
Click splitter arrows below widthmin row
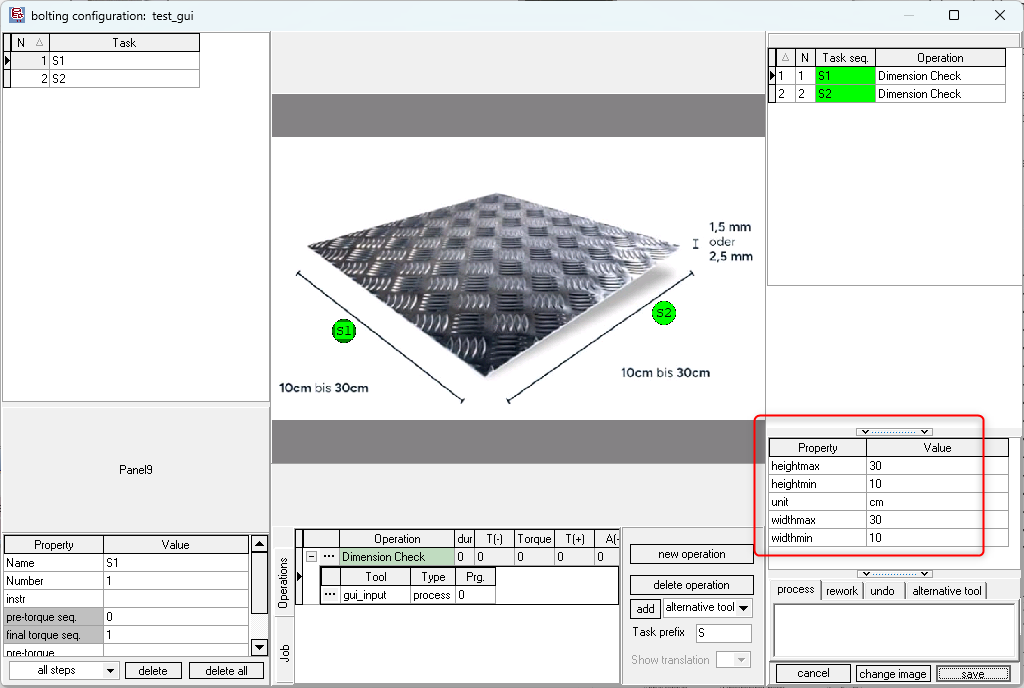[894, 574]
